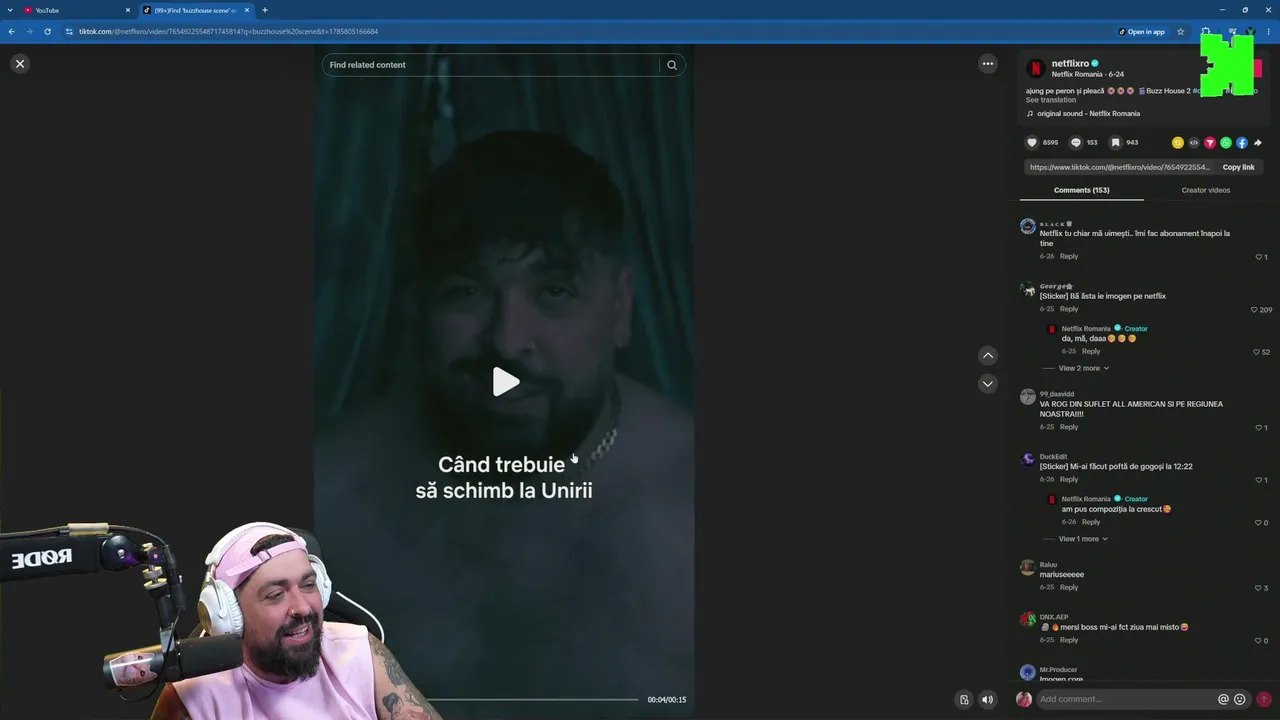Reload the TikTok page
Screen dimensions: 1280x720
(x=47, y=31)
